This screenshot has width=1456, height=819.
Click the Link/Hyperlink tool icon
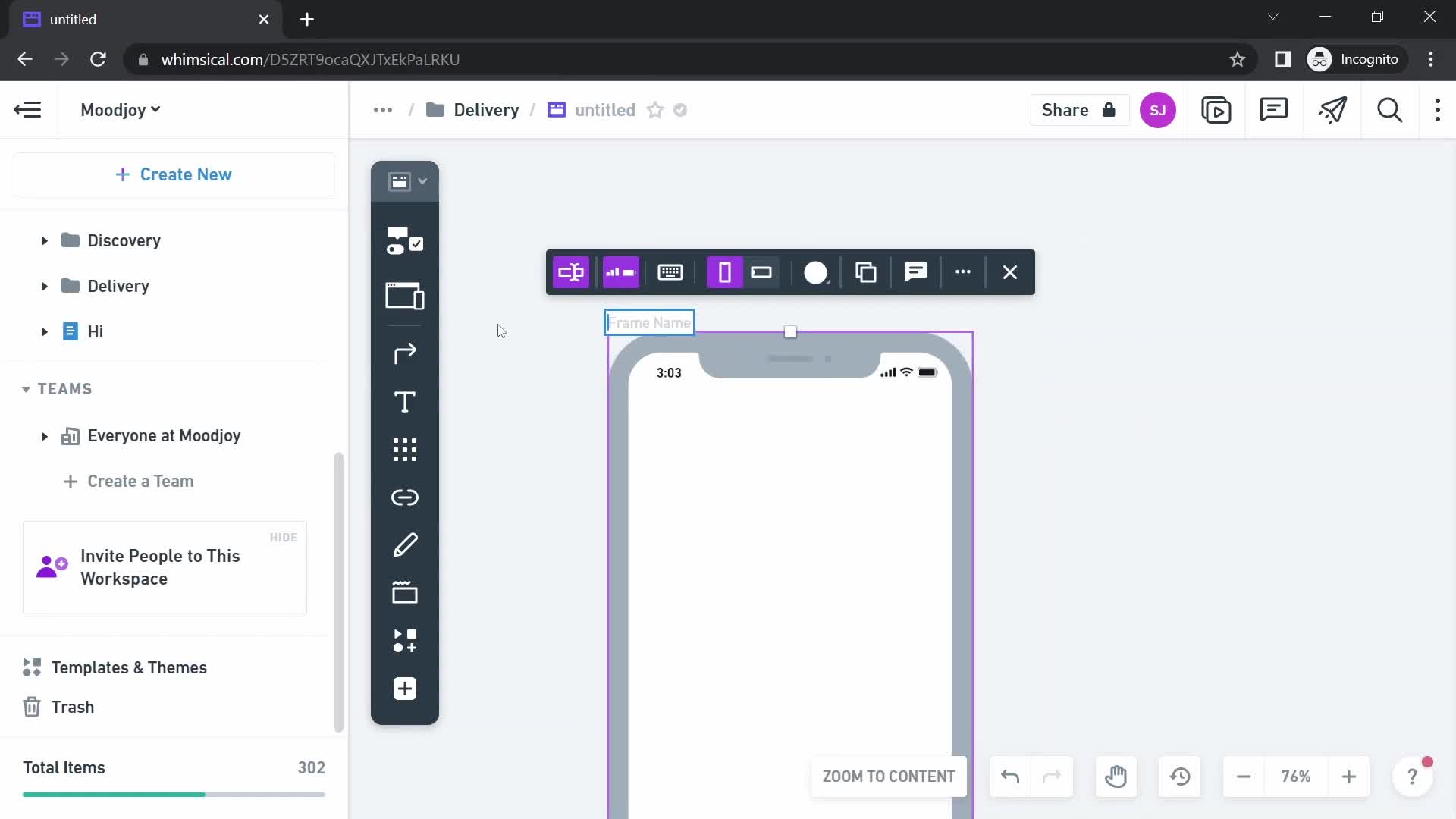click(405, 497)
